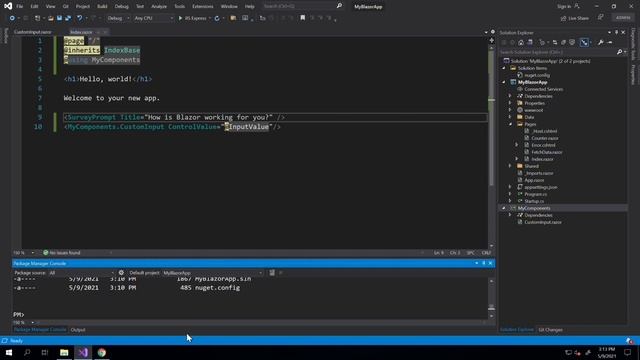Viewport: 640px width, 360px height.
Task: Open the Help menu
Action: pyautogui.click(x=249, y=7)
